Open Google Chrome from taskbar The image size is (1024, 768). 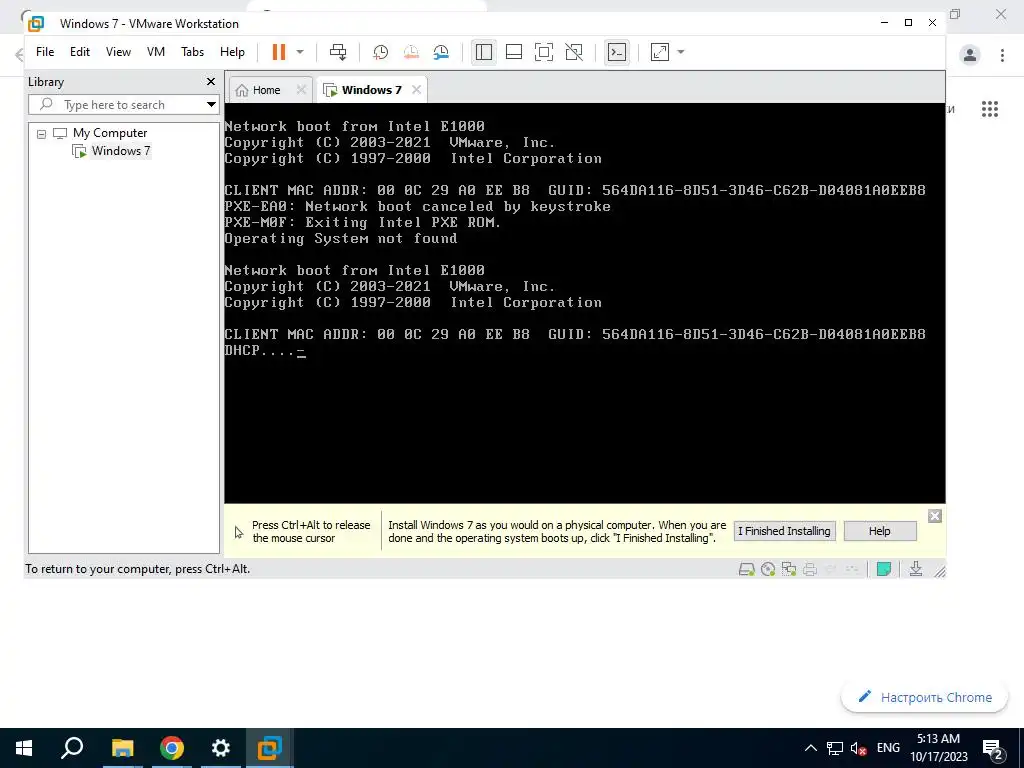[172, 748]
